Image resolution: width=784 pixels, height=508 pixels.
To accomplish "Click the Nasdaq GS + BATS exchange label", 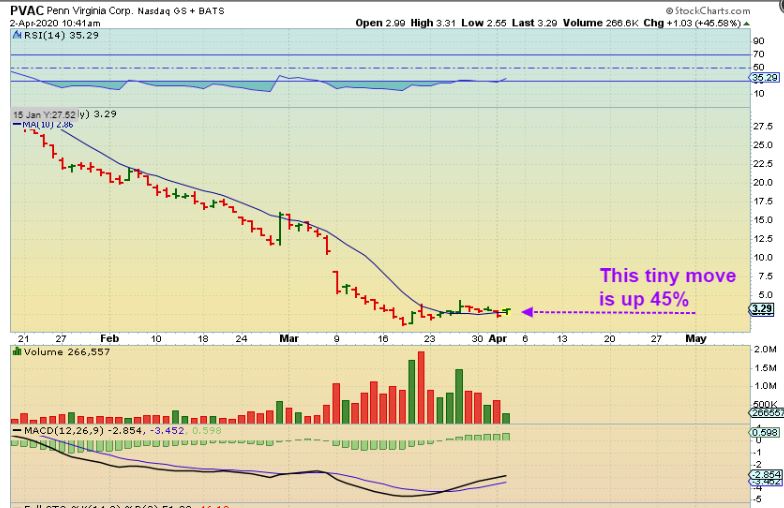I will click(x=180, y=11).
